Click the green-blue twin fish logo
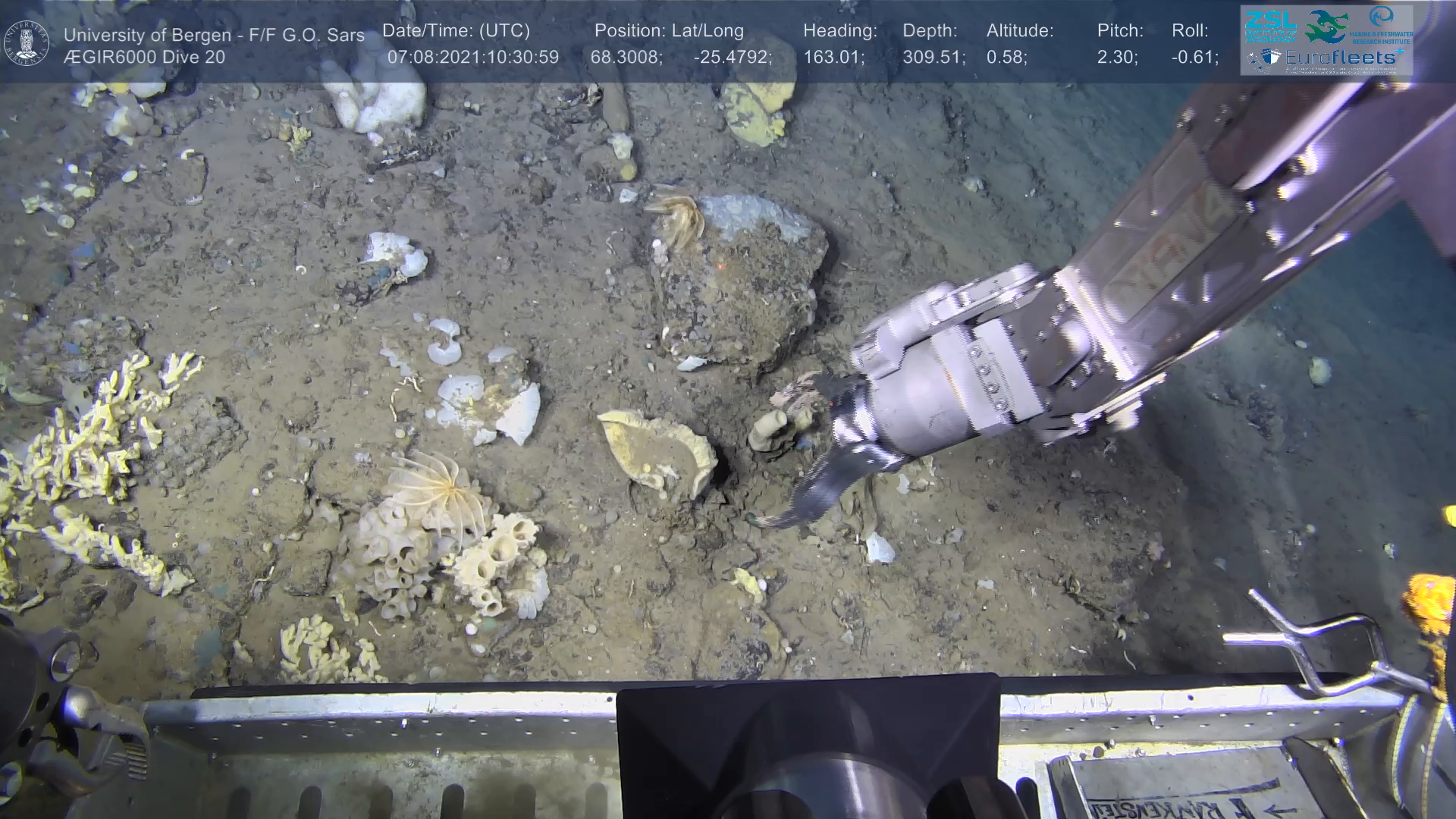1456x819 pixels. coord(1326,26)
